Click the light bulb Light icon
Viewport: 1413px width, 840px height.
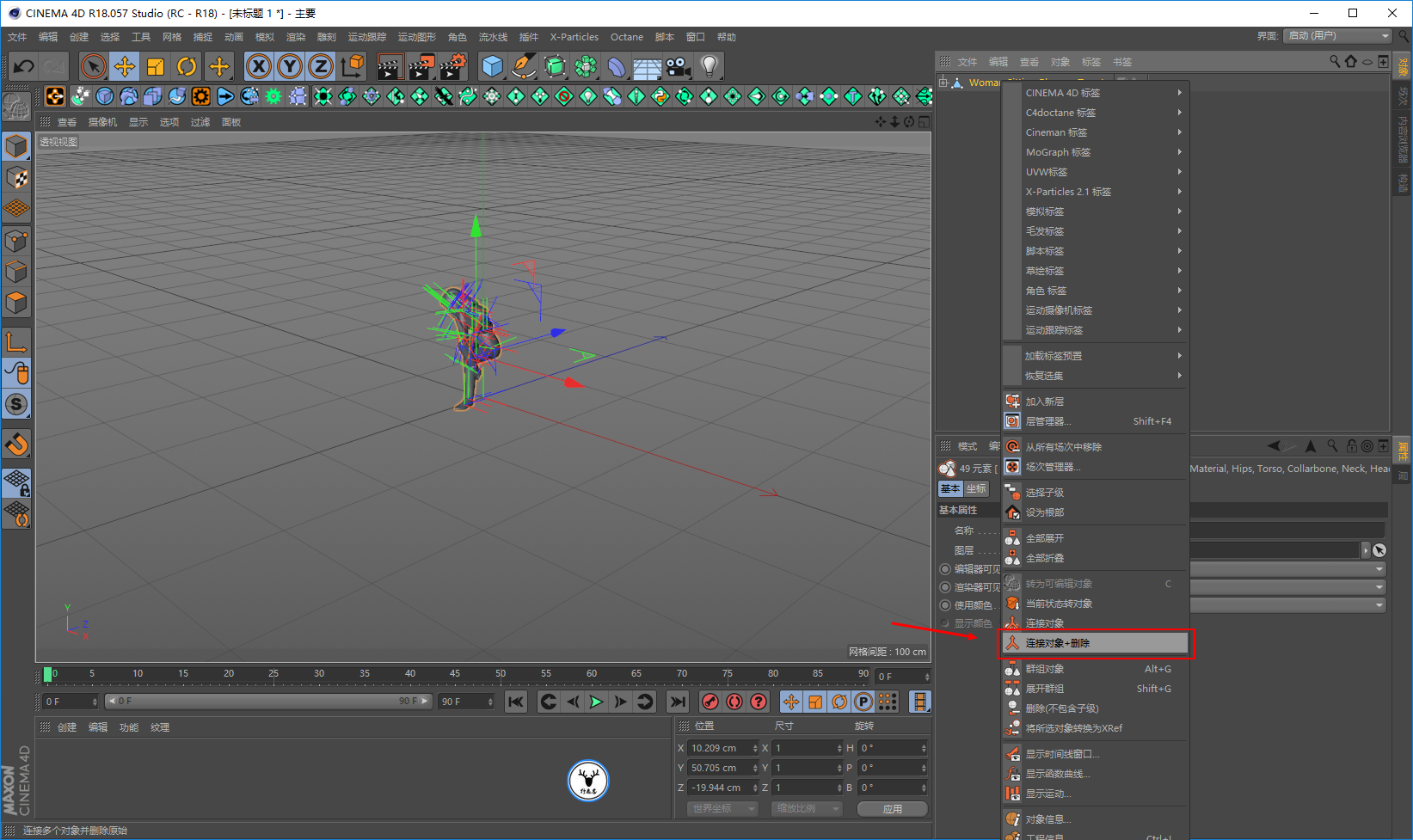click(709, 66)
